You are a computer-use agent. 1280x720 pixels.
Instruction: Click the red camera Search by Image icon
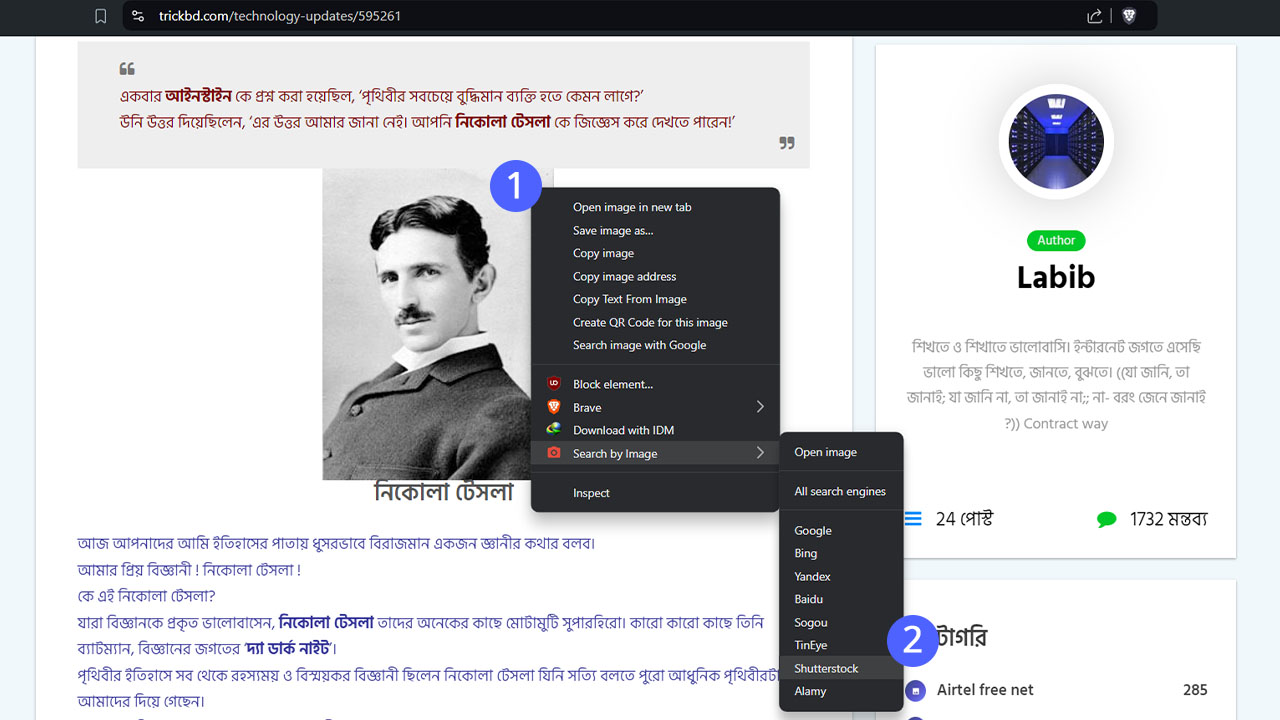click(553, 453)
